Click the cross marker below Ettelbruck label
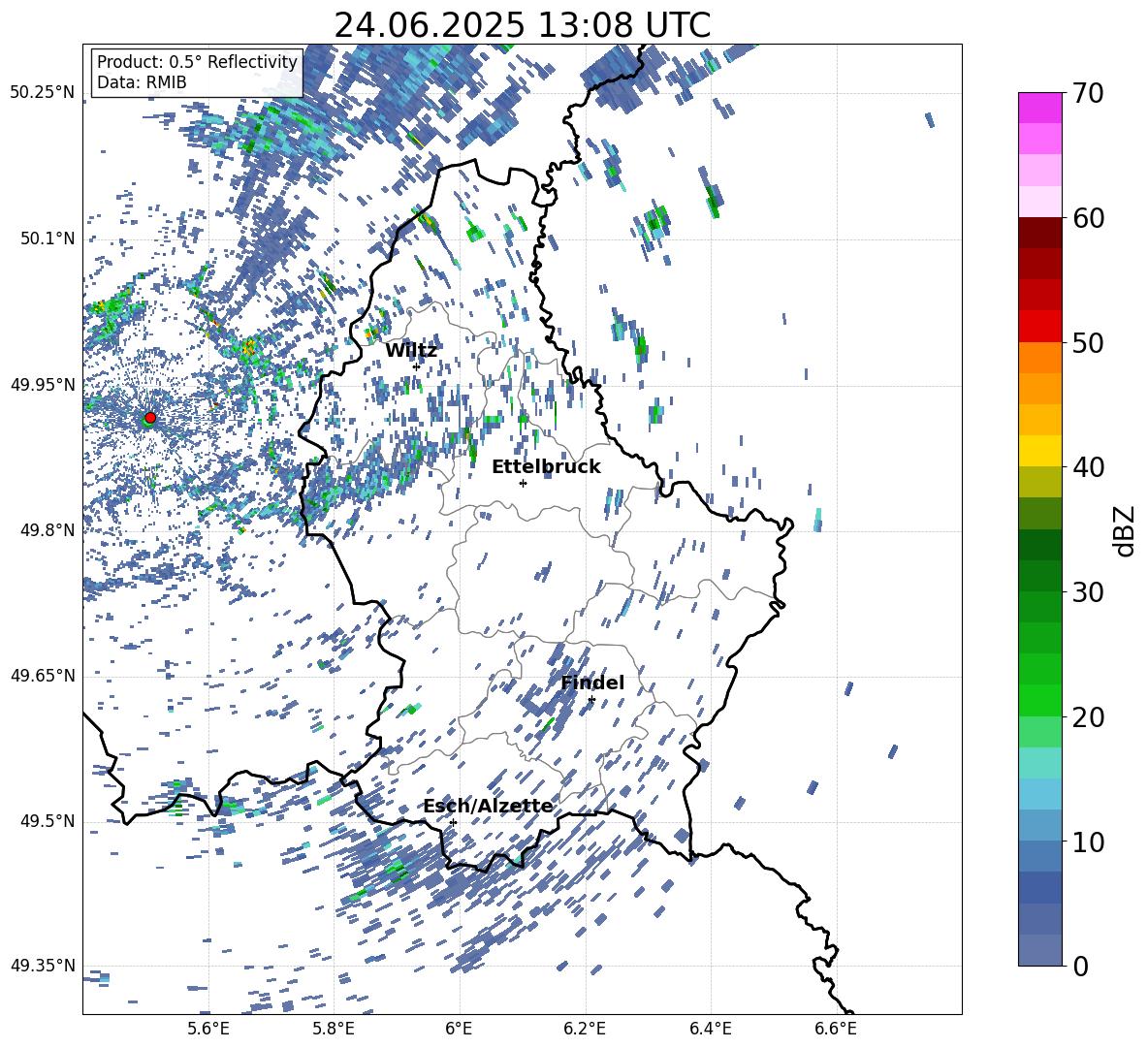This screenshot has width=1148, height=1048. (x=523, y=483)
